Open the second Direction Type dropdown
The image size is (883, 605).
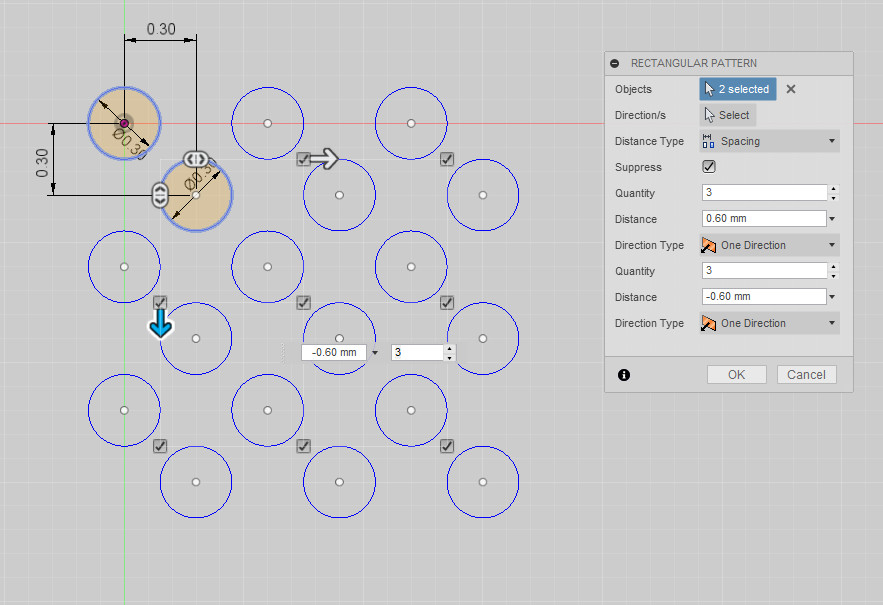(769, 323)
